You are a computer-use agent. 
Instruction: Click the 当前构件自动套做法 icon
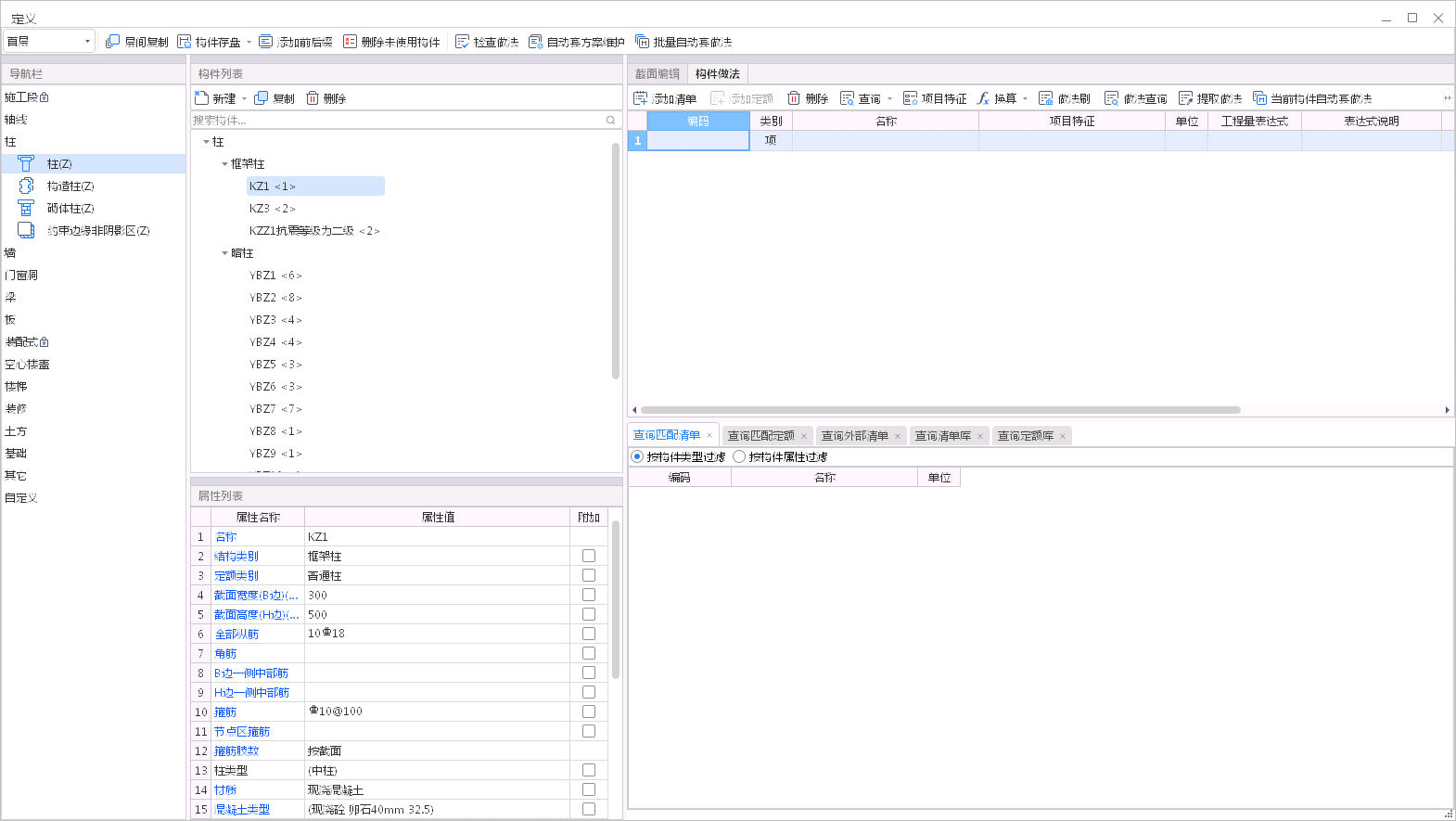pyautogui.click(x=1259, y=98)
